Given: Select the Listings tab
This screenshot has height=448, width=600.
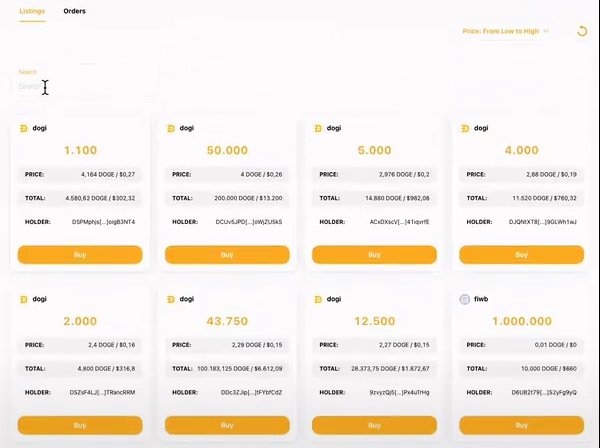Looking at the screenshot, I should [x=32, y=11].
